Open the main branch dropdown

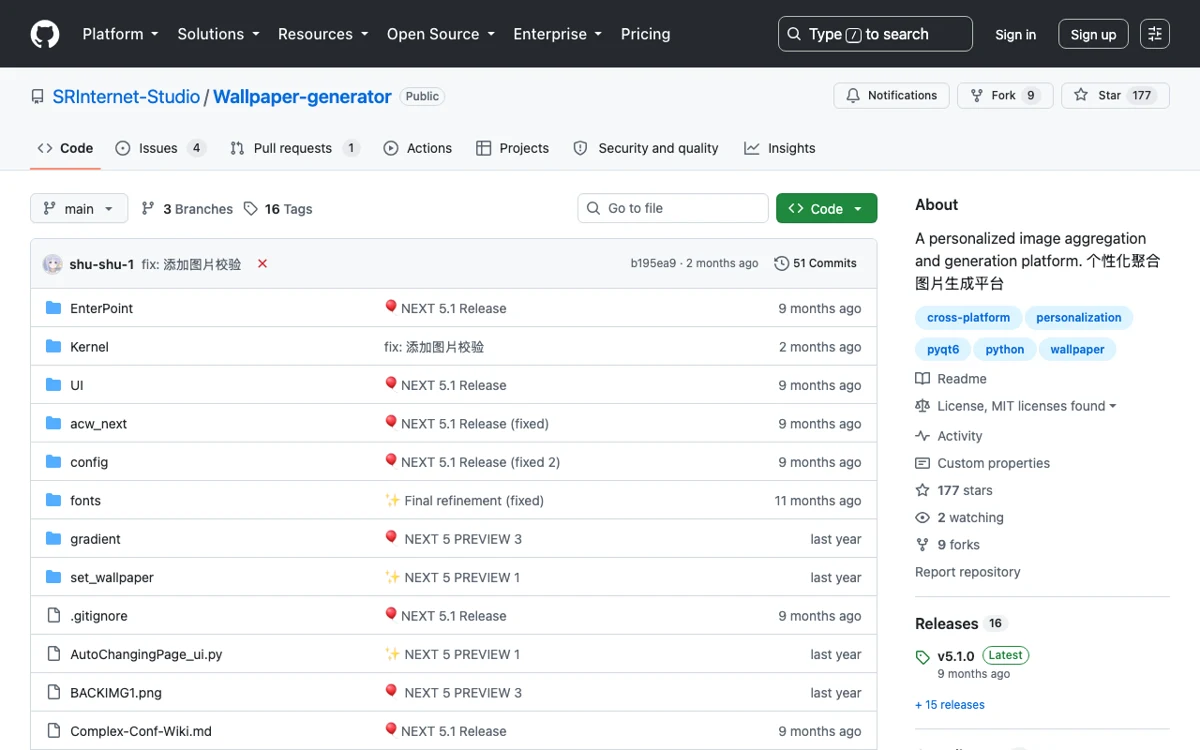pyautogui.click(x=79, y=209)
